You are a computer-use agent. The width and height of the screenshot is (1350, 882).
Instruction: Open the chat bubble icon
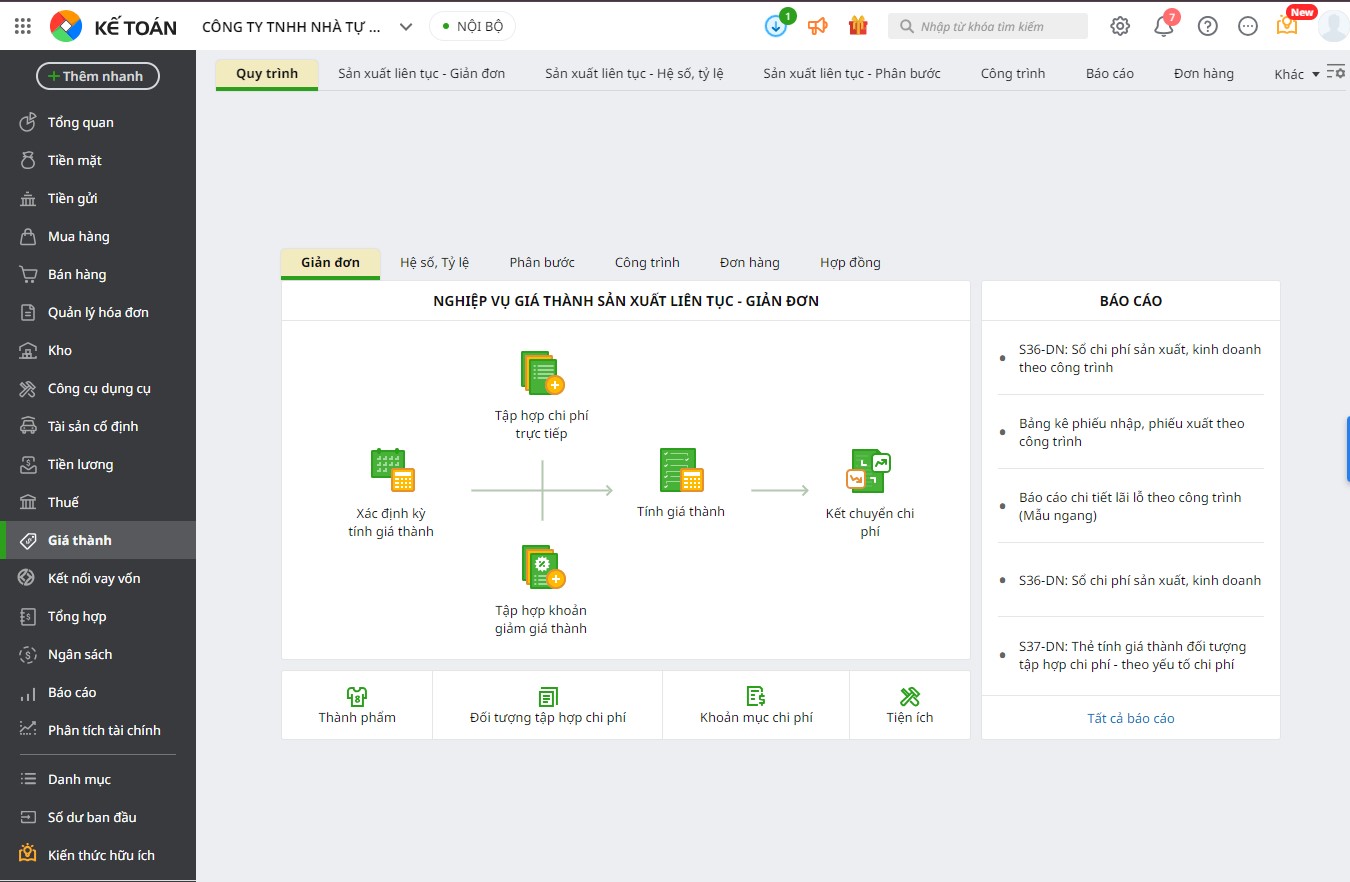1248,26
